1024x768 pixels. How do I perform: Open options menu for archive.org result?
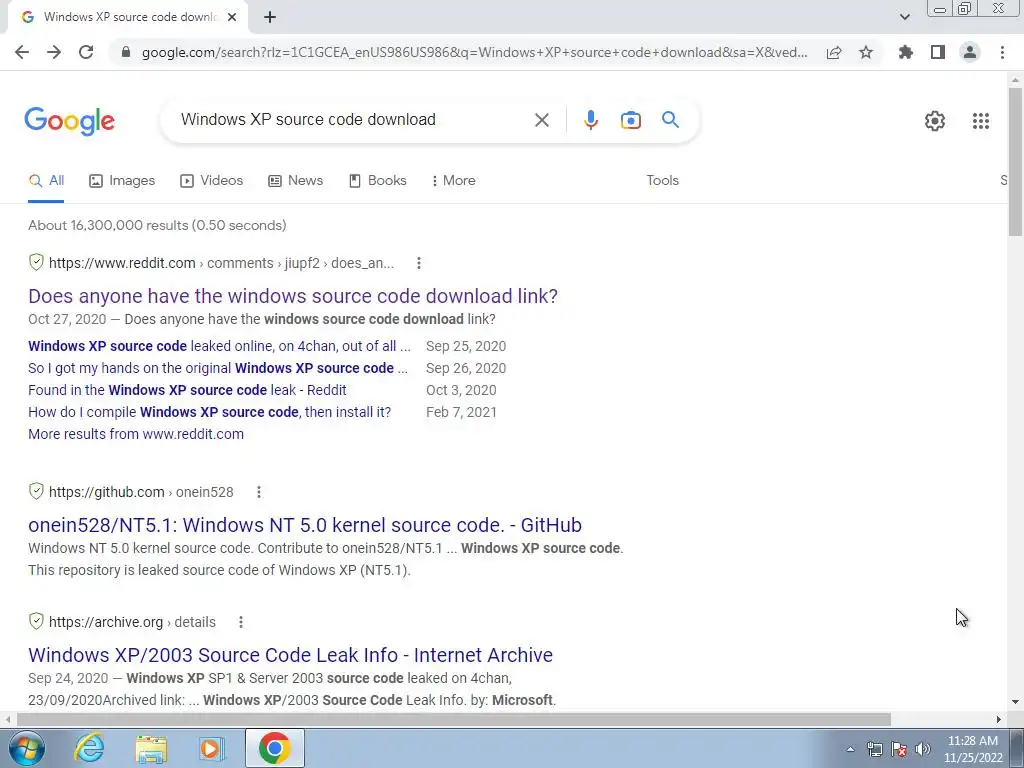click(x=240, y=622)
